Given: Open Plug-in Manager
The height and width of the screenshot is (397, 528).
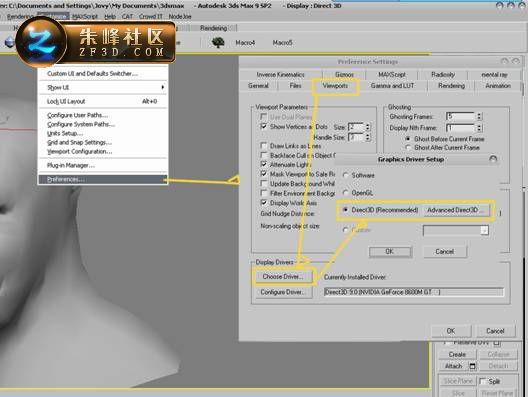Looking at the screenshot, I should coord(103,165).
